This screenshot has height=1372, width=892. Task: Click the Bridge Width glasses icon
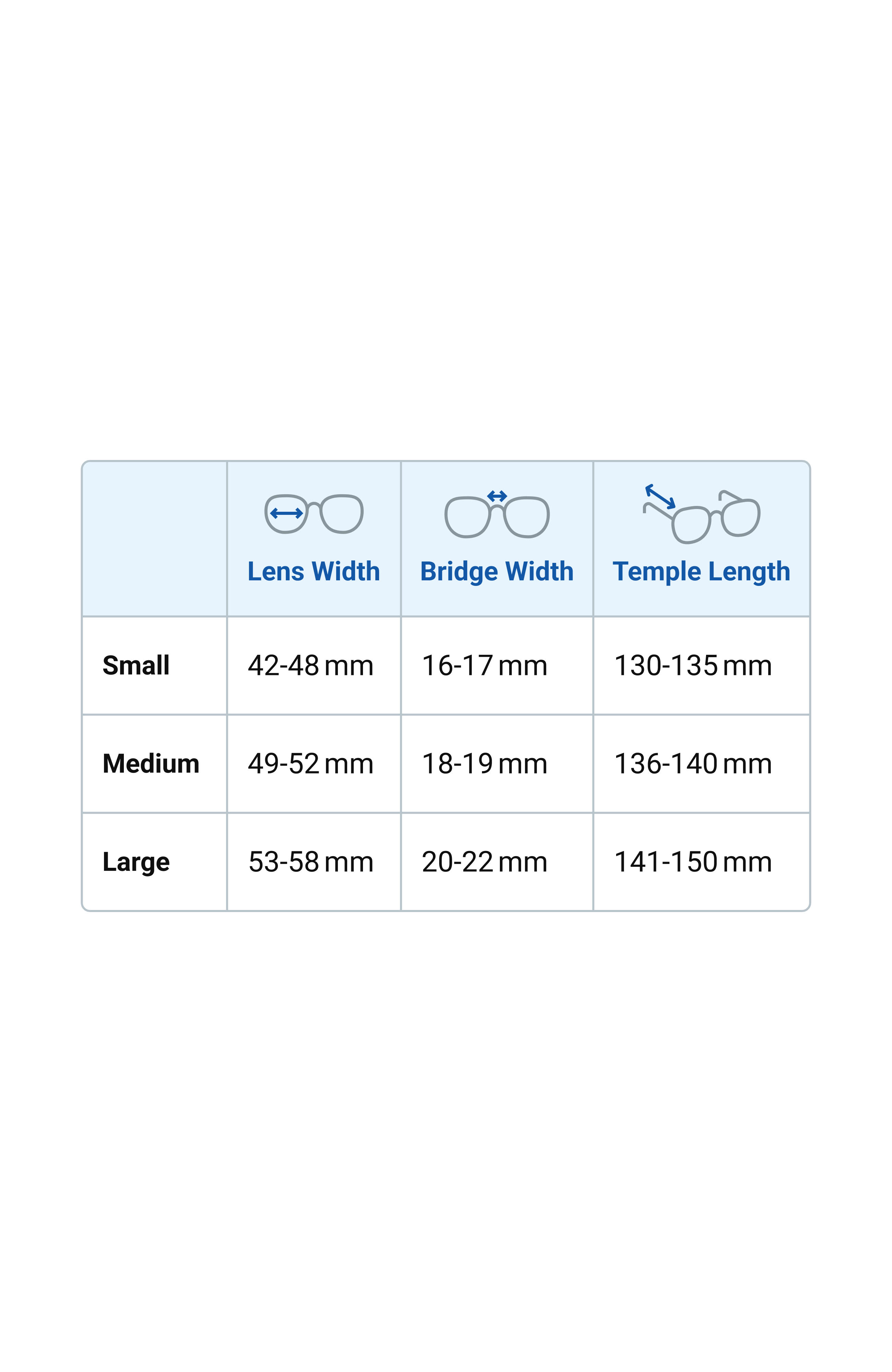point(496,514)
